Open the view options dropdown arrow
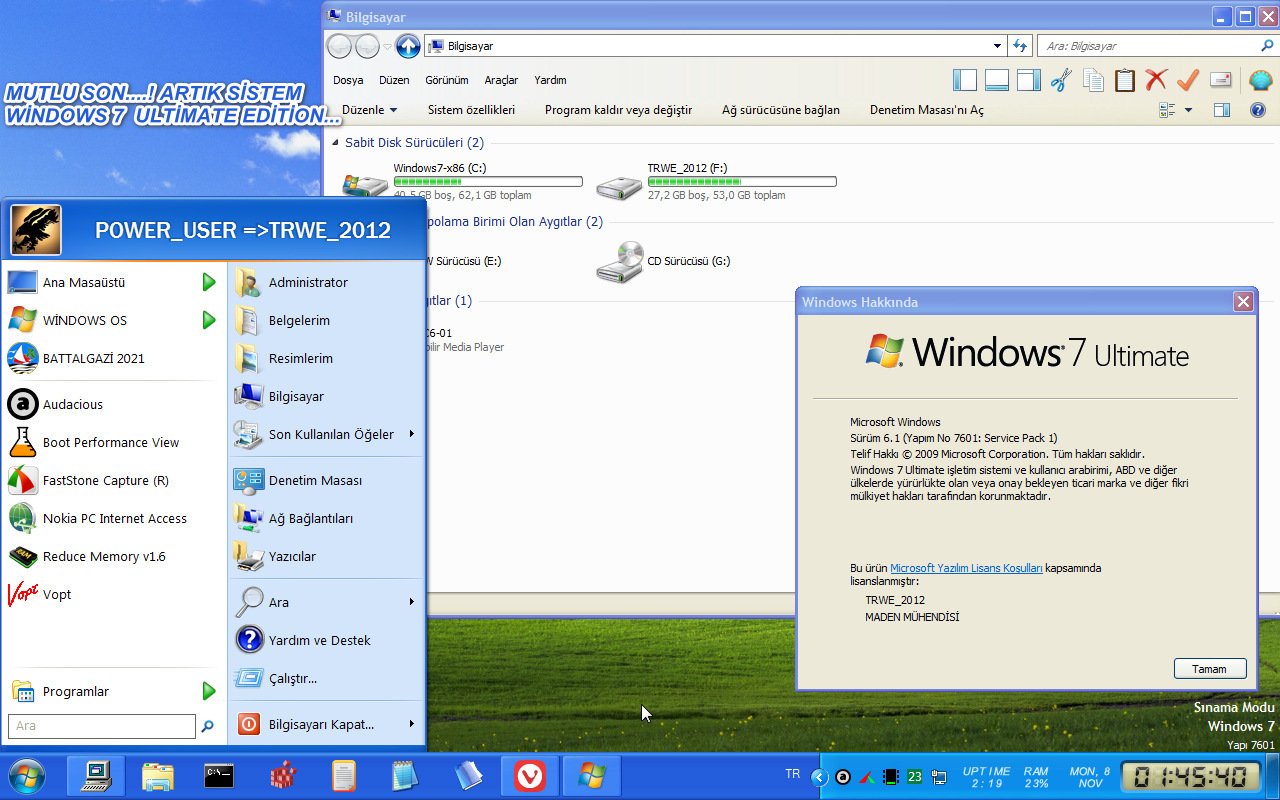 [x=1188, y=110]
